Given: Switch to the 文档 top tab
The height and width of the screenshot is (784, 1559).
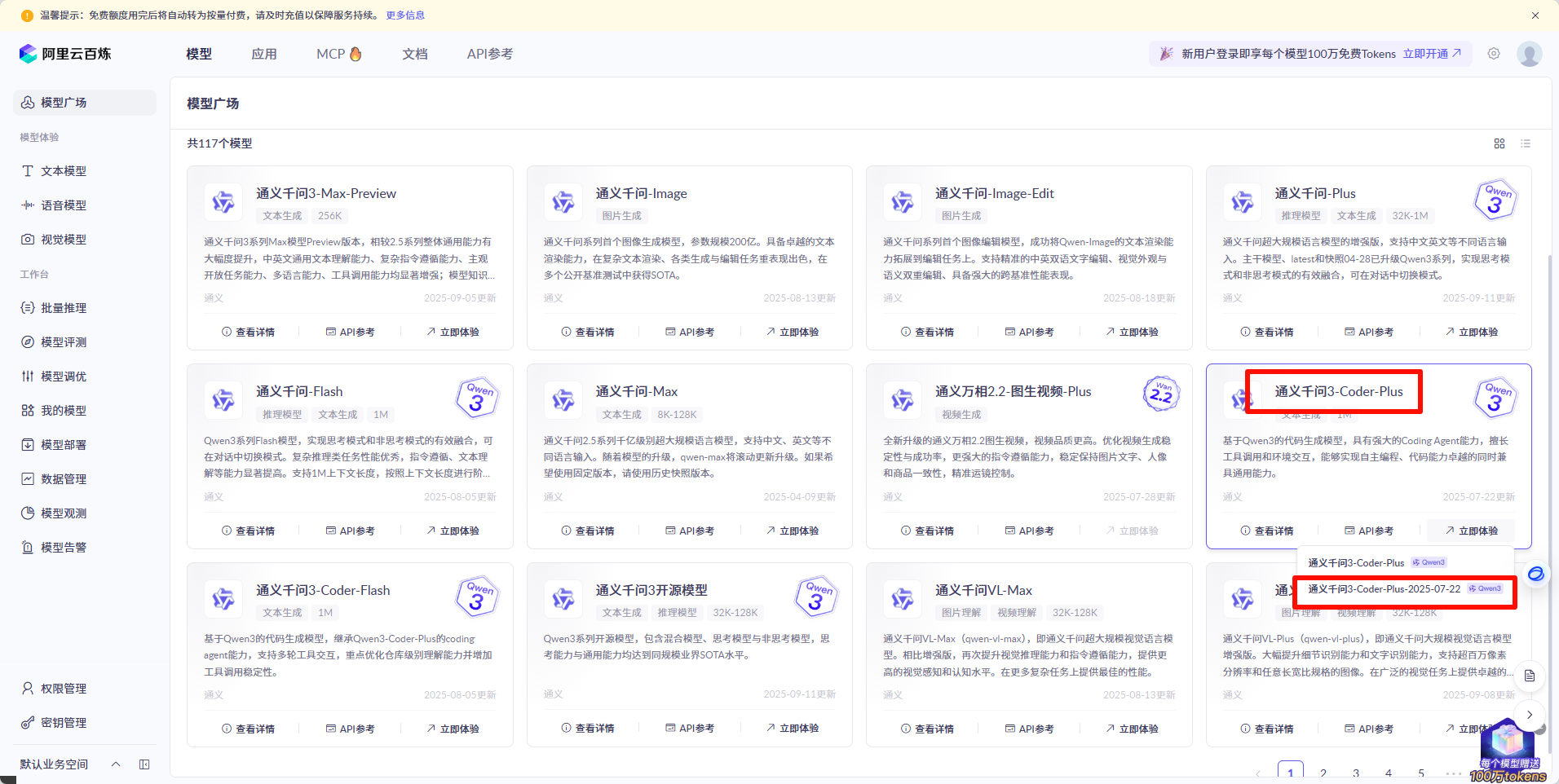Looking at the screenshot, I should coord(415,54).
